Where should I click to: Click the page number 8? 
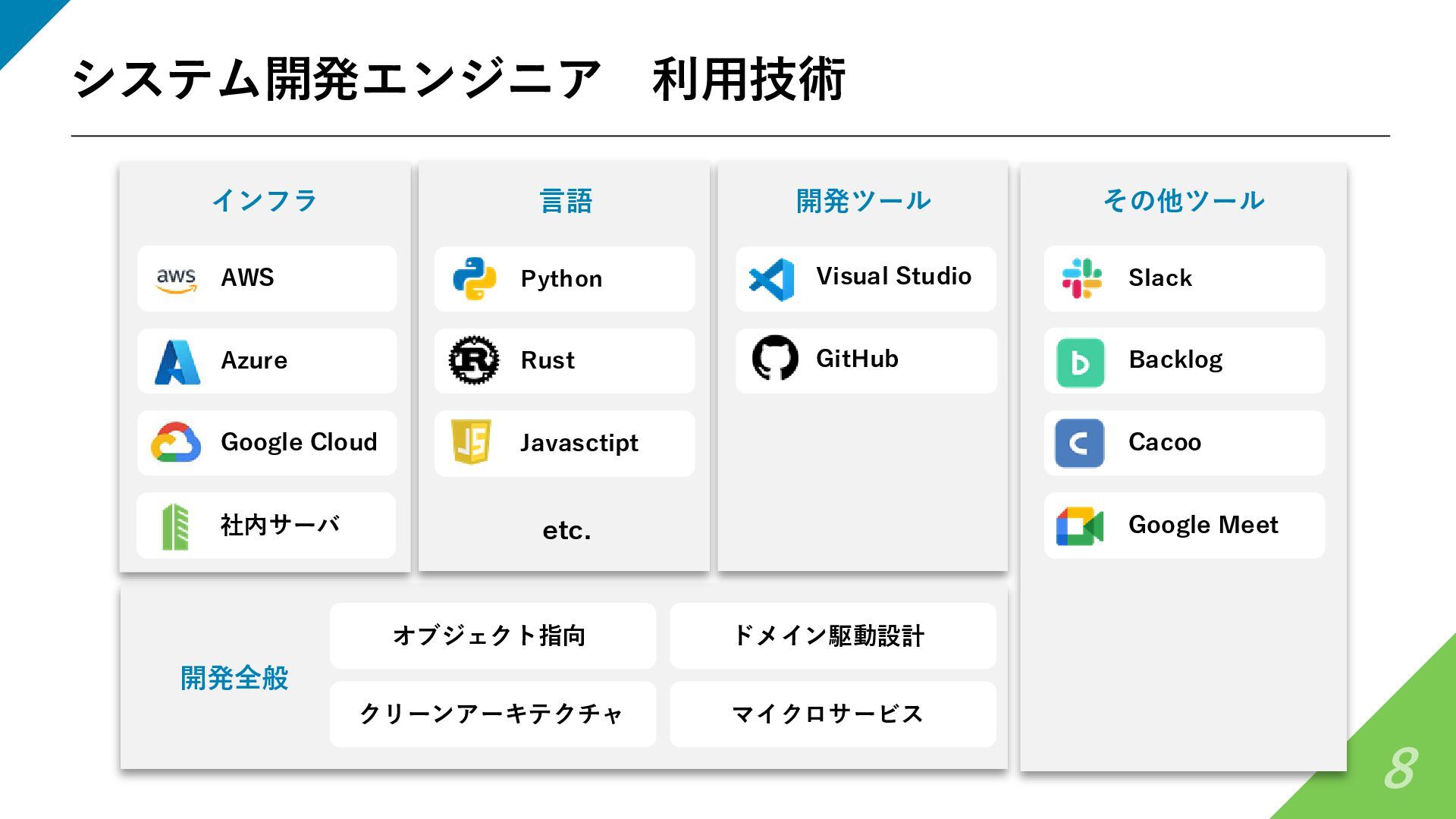coord(1400,768)
